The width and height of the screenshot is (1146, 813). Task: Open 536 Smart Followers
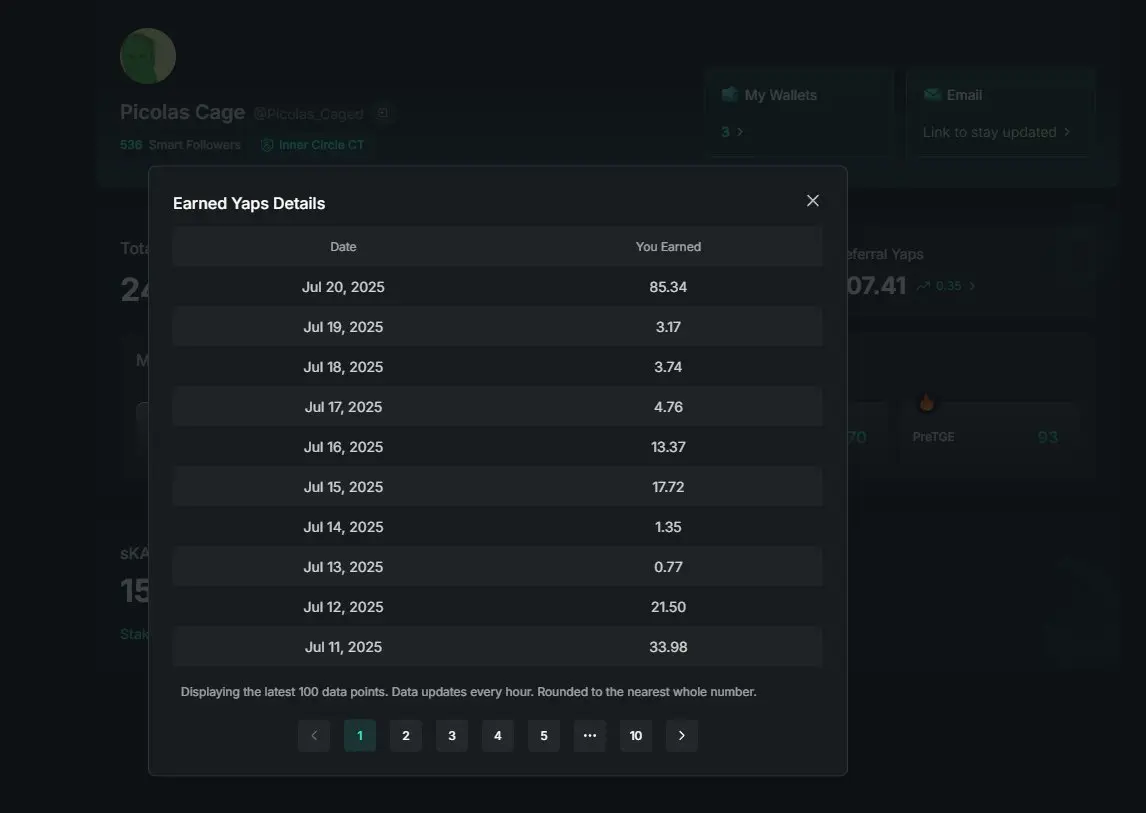(x=180, y=145)
